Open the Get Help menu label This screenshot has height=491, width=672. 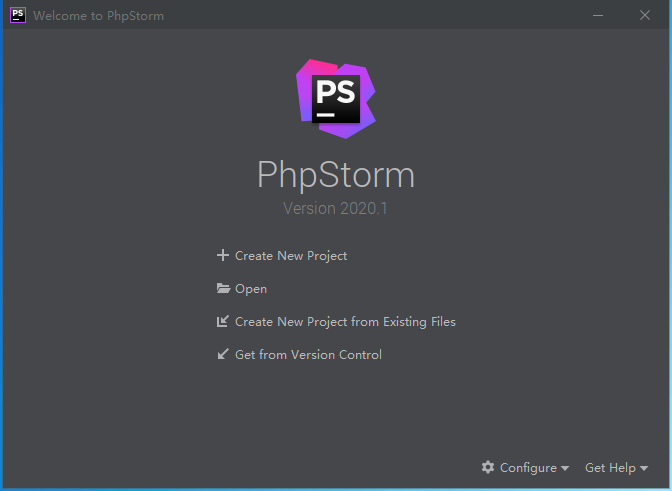tap(610, 468)
